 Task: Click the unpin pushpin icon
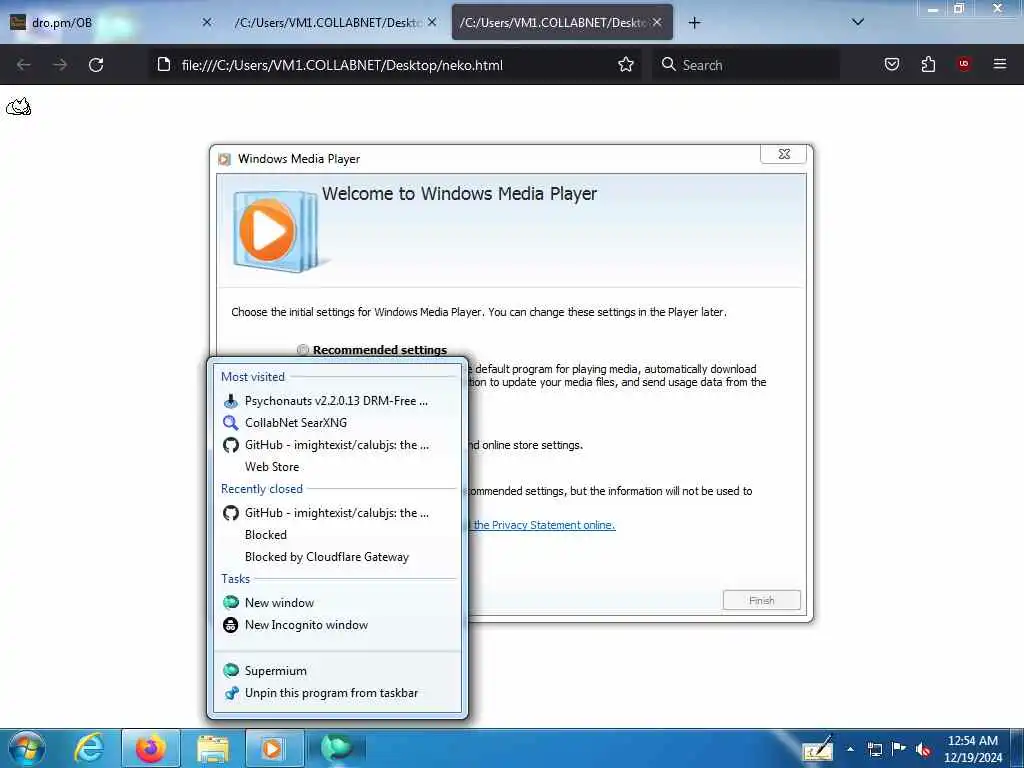[231, 693]
